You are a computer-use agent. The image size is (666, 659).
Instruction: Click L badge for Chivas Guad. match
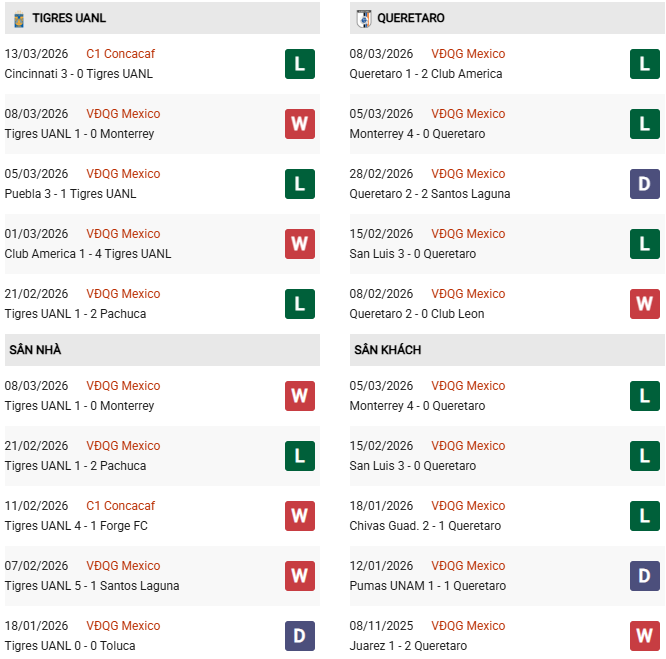(644, 516)
